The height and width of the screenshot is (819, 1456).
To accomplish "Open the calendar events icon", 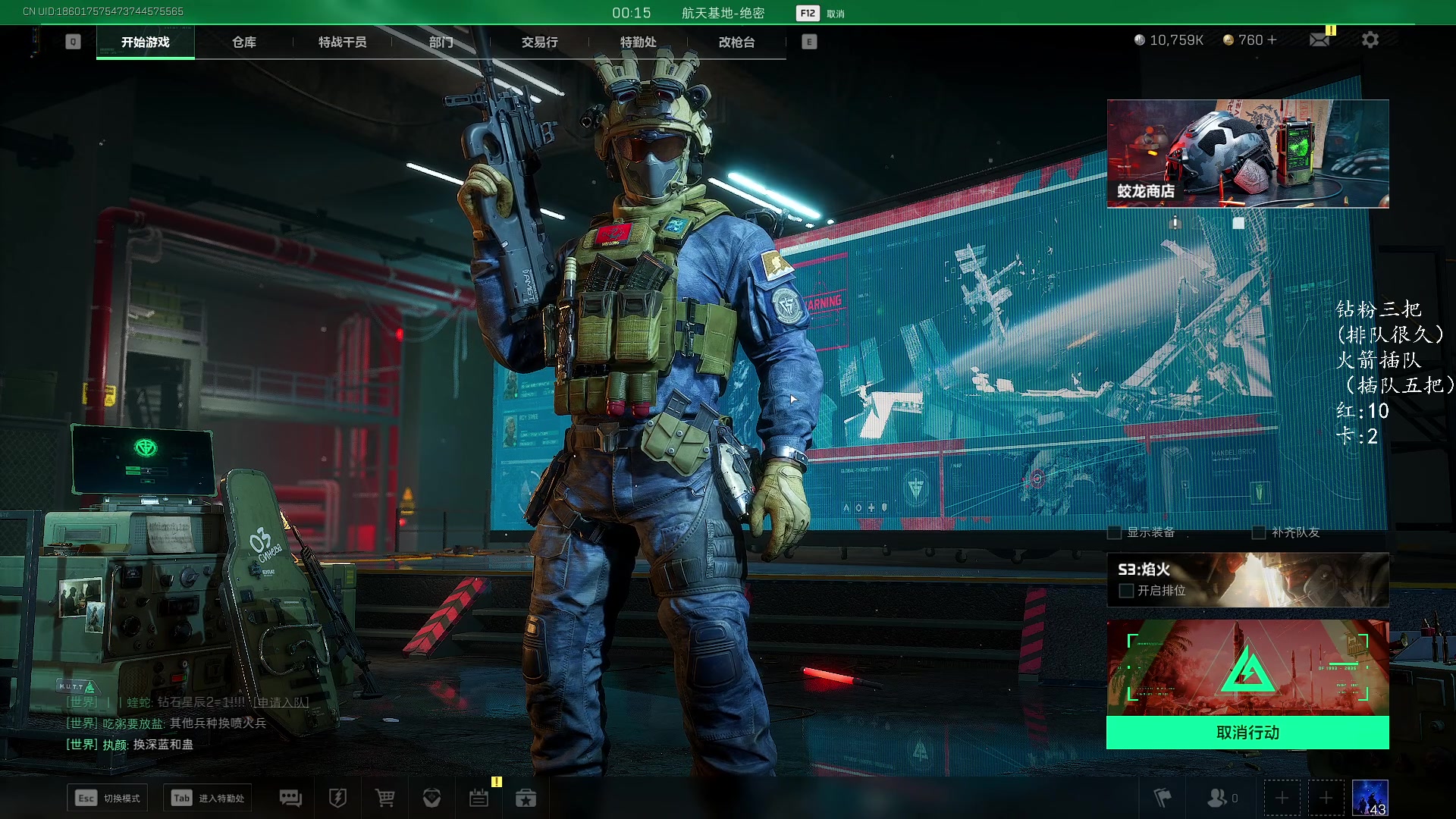I will click(x=479, y=798).
